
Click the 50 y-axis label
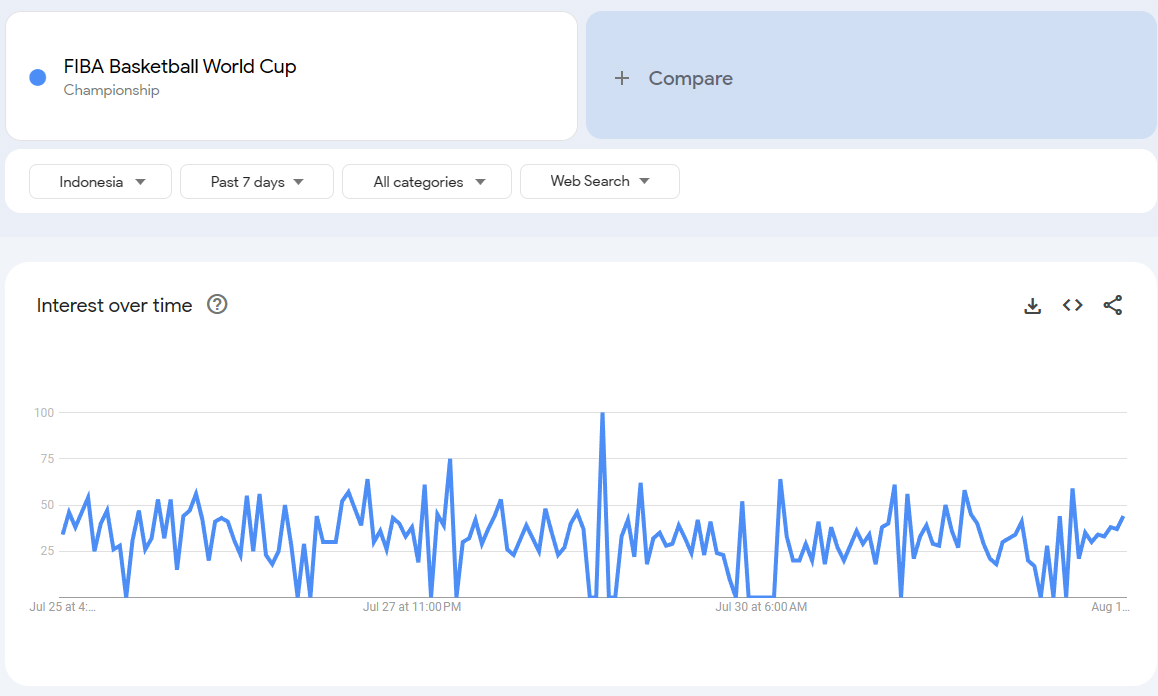point(47,505)
